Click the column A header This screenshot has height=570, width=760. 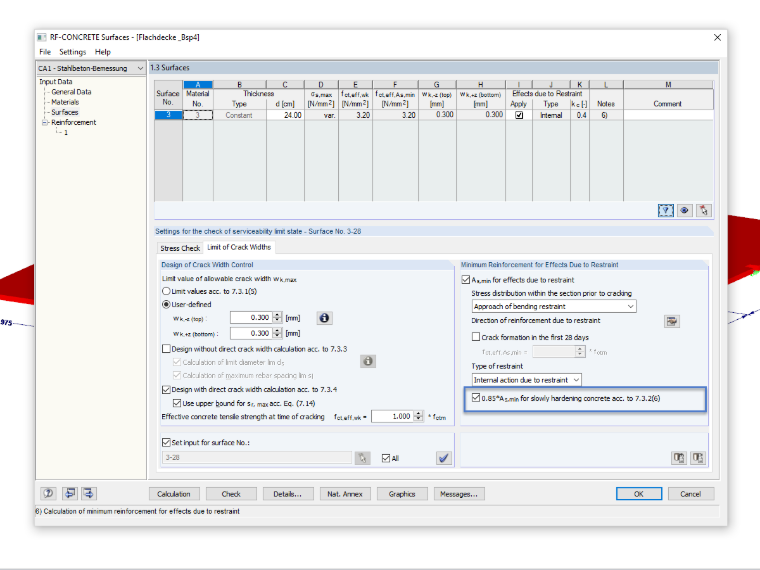[x=198, y=84]
